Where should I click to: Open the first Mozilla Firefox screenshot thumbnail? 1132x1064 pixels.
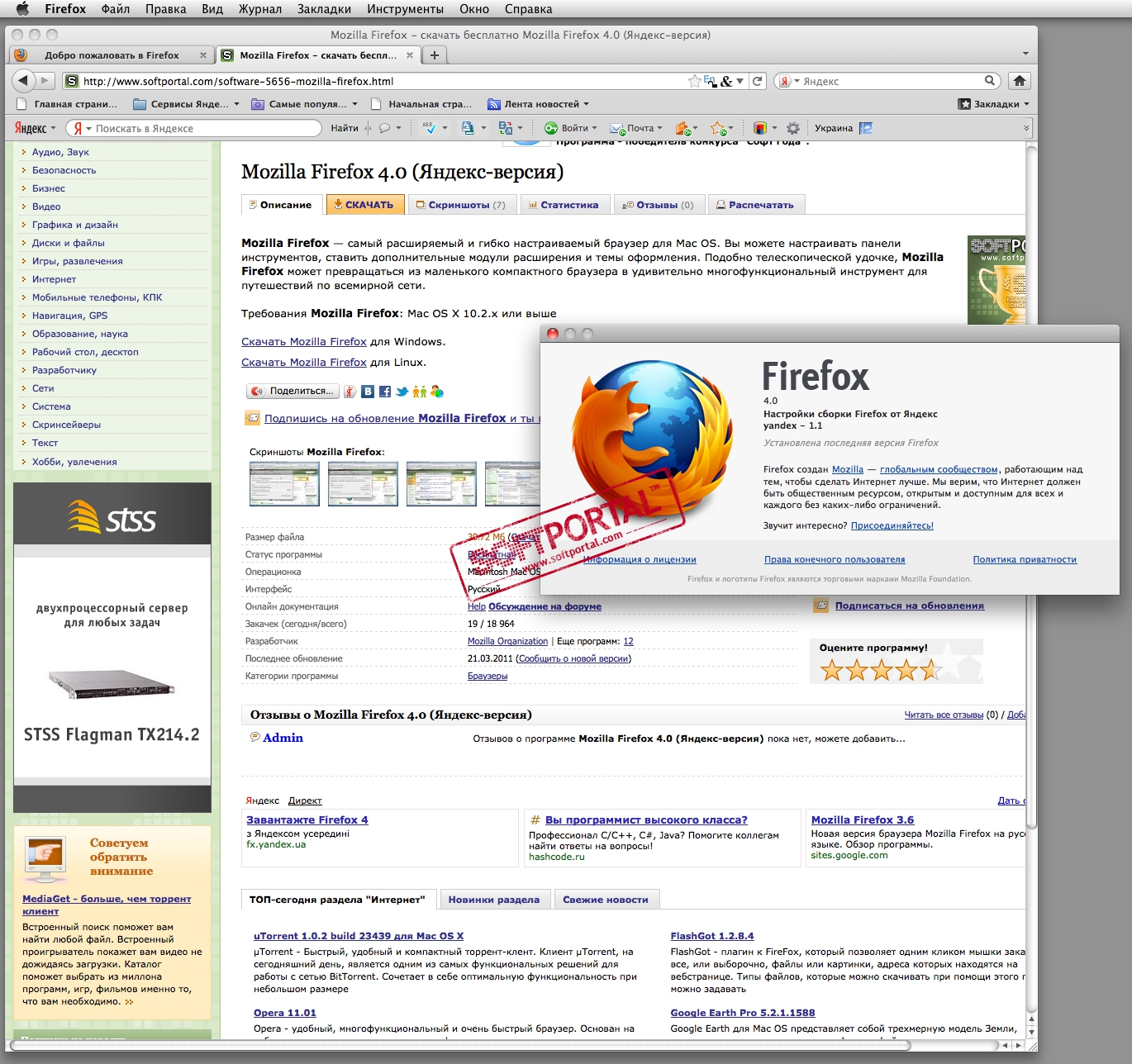pos(284,483)
